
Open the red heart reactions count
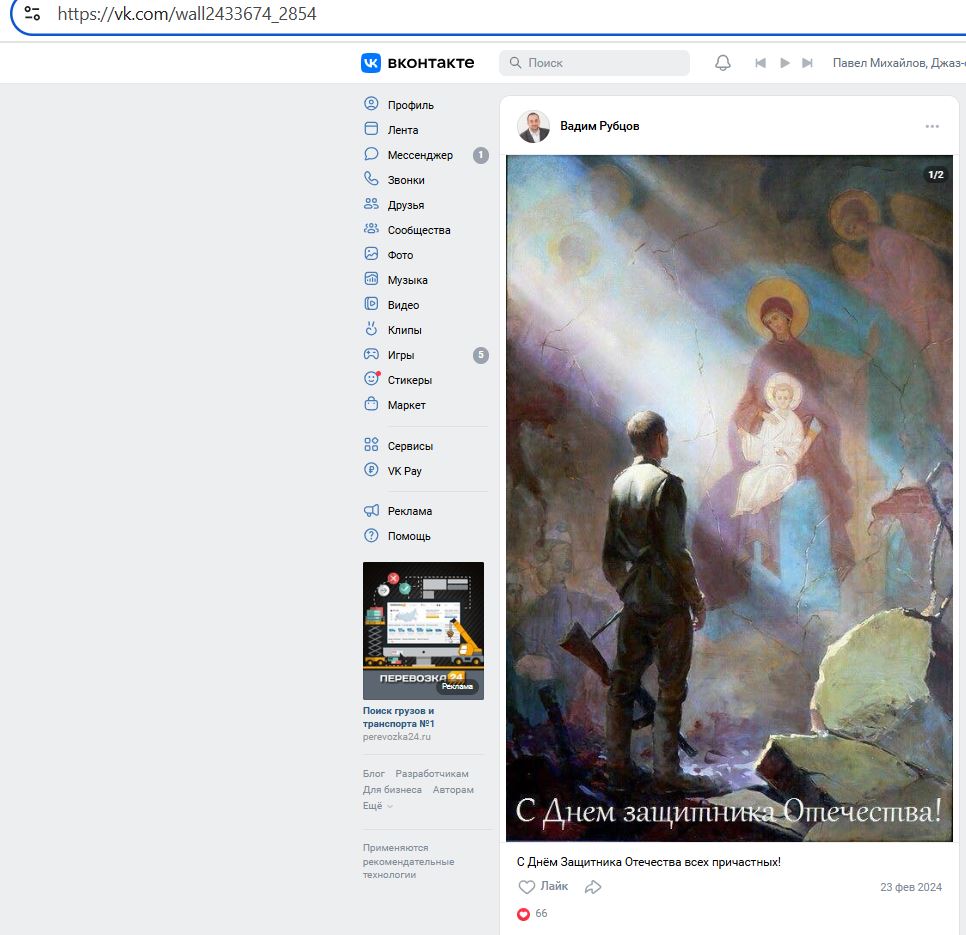(x=532, y=913)
